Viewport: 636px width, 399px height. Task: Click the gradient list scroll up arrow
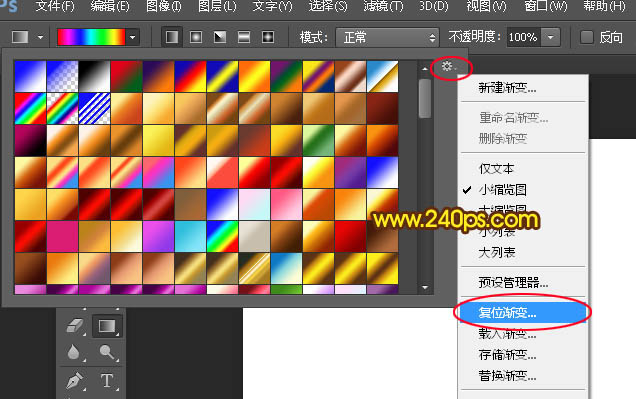click(425, 69)
